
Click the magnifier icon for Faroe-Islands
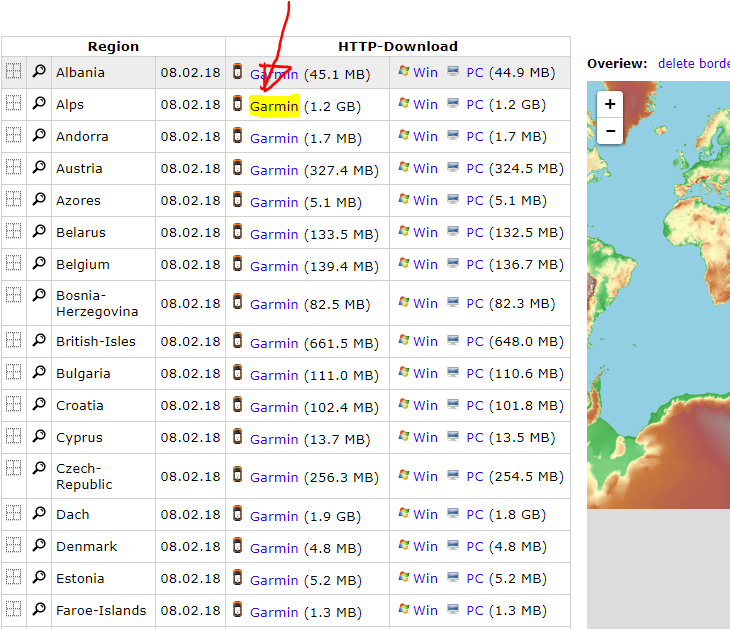click(x=39, y=609)
